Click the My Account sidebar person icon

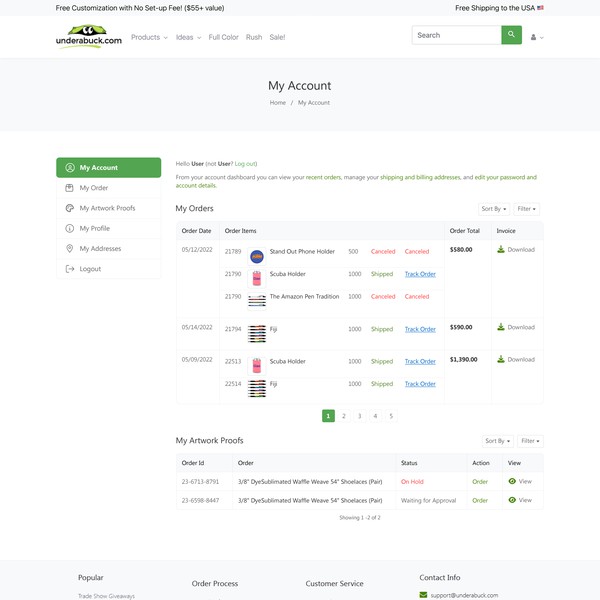click(70, 168)
